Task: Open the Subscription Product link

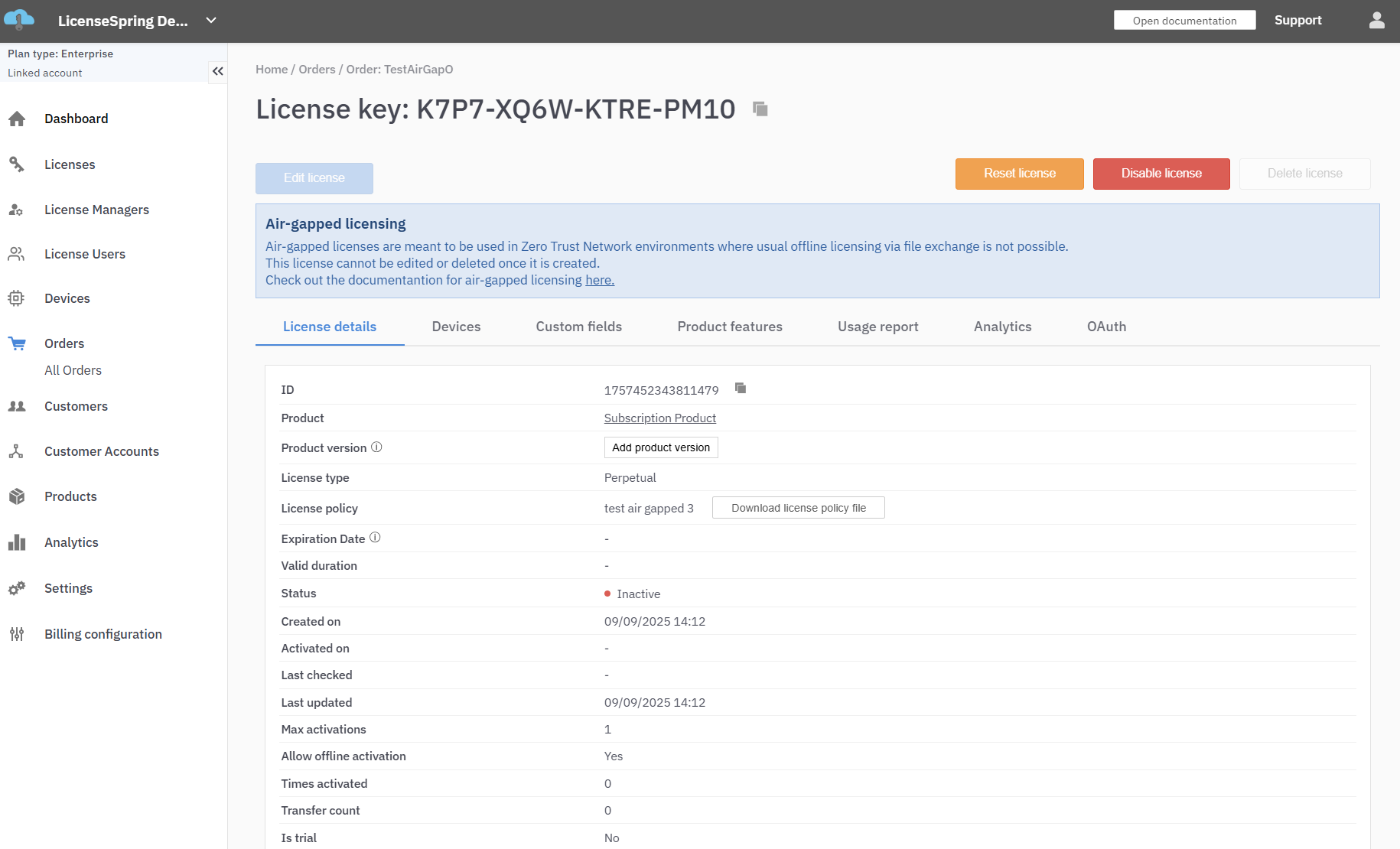Action: (x=659, y=418)
